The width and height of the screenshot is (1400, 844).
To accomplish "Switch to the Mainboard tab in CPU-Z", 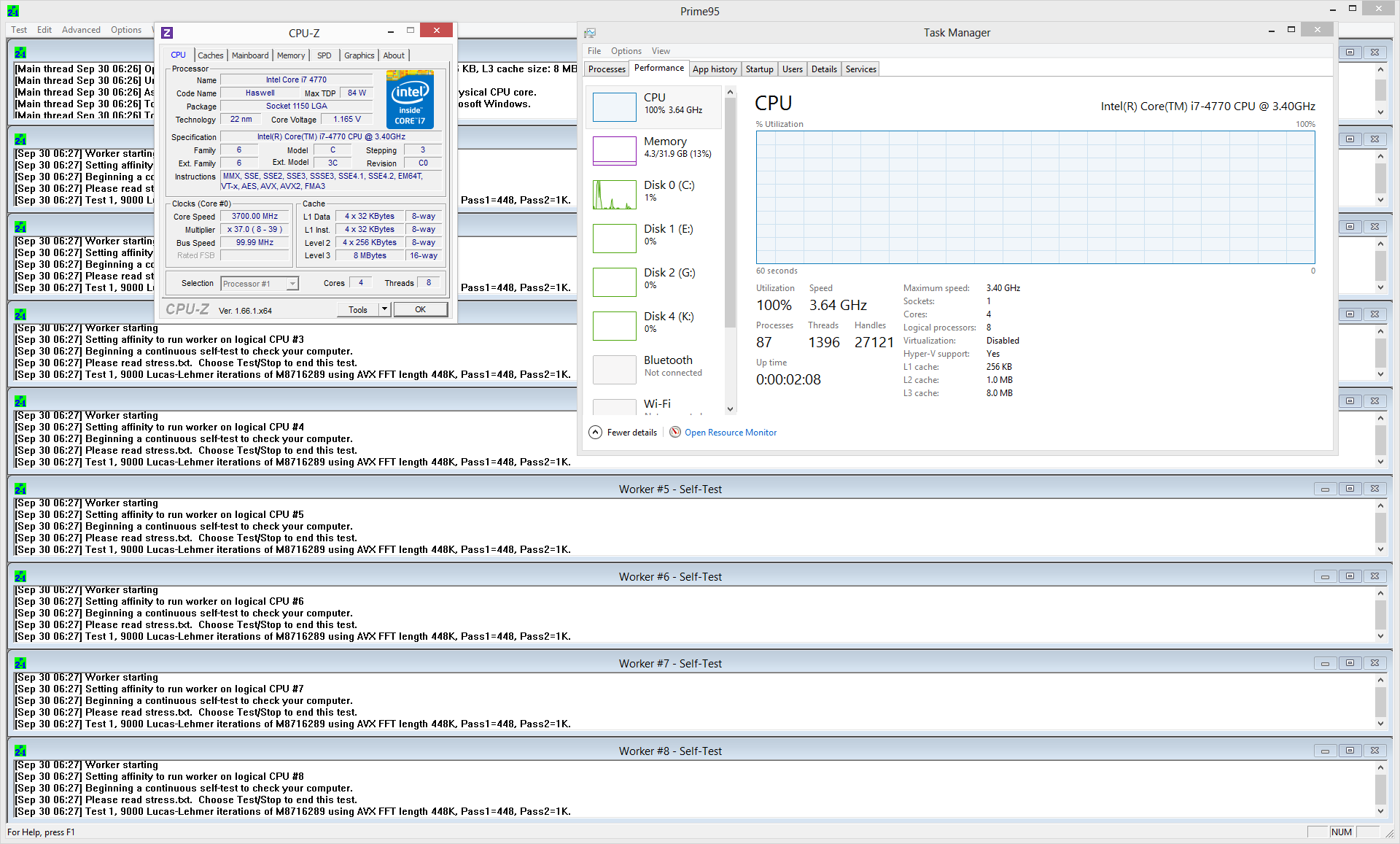I will [x=250, y=55].
